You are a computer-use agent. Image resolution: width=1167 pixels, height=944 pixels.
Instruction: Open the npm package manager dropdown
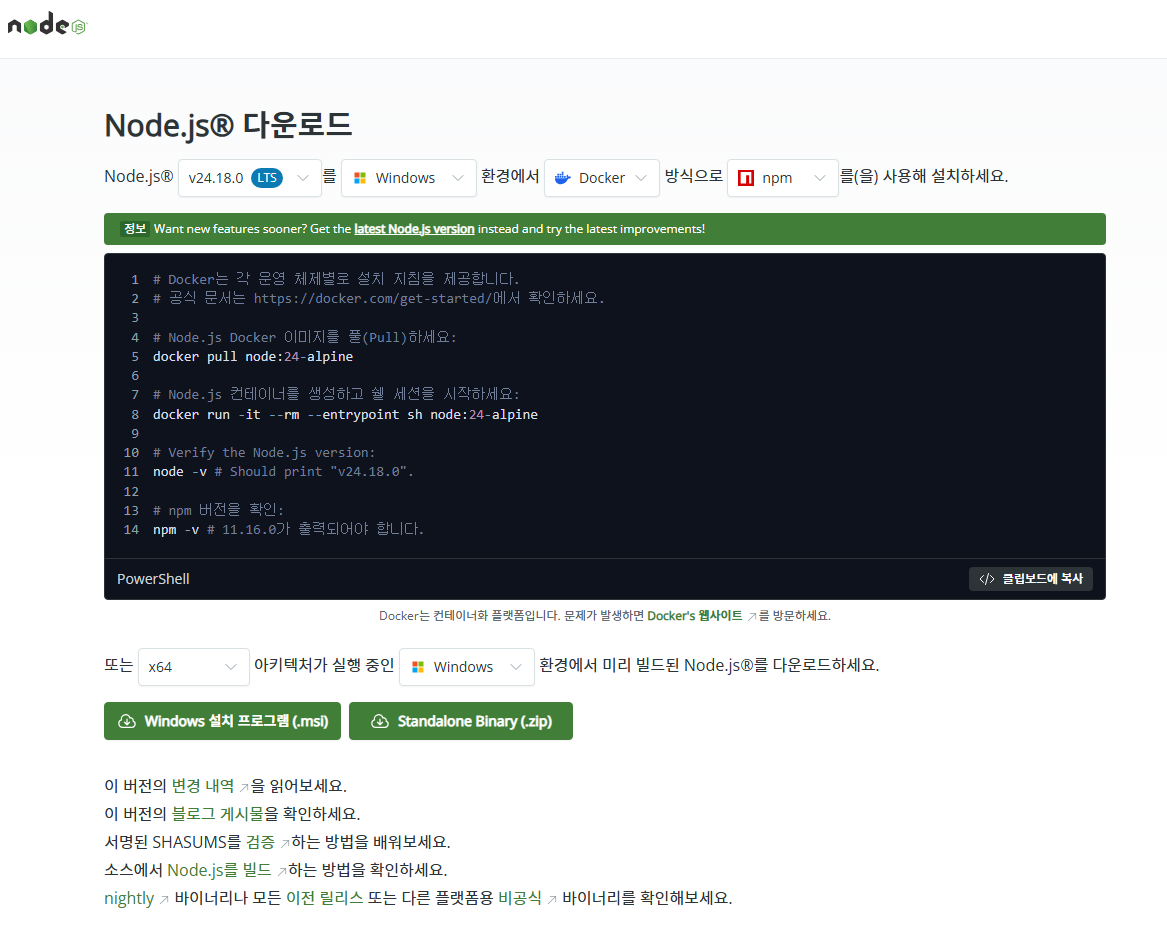[782, 178]
